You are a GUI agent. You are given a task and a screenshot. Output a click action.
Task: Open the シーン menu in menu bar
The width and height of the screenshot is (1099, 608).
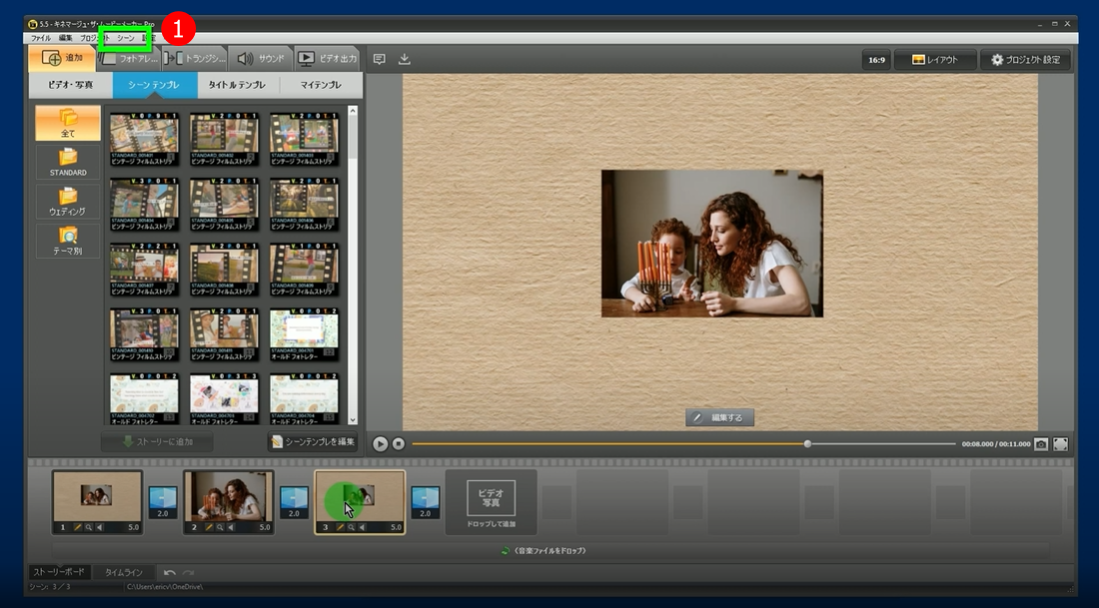[x=125, y=38]
